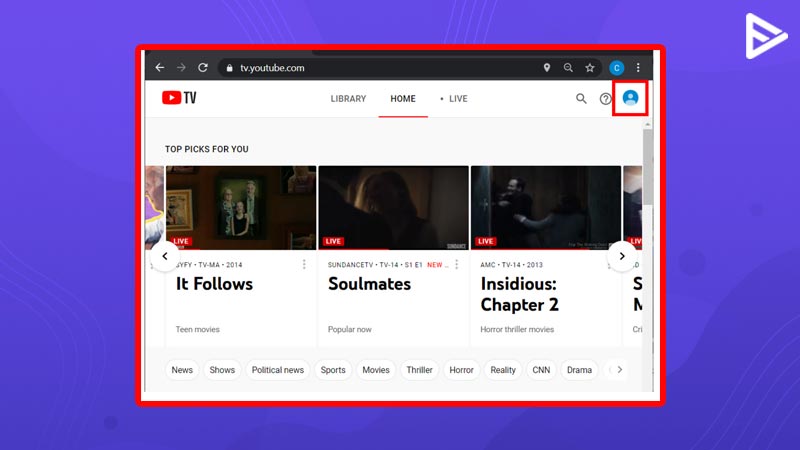Viewport: 800px width, 450px height.
Task: Open the It Follows thumbnail
Action: [241, 208]
